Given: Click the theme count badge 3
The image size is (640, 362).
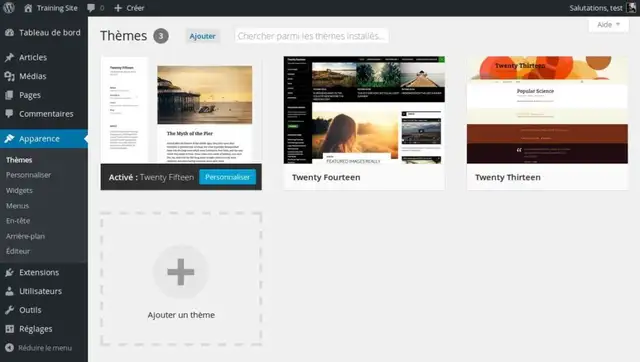Looking at the screenshot, I should (161, 36).
